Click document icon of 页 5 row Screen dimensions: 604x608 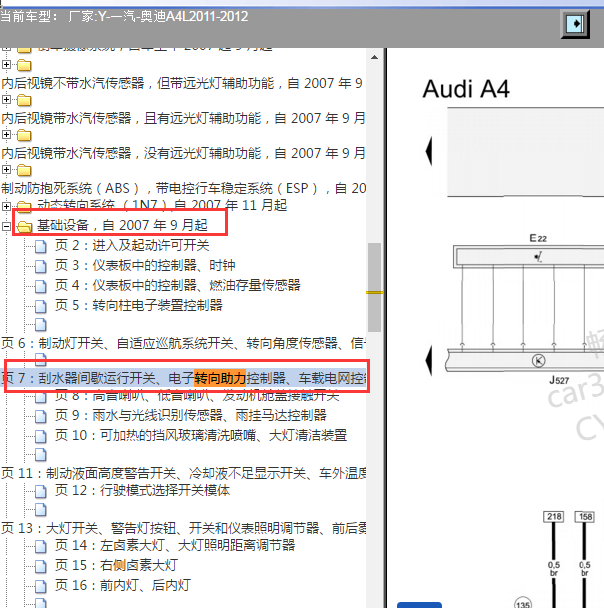[41, 307]
